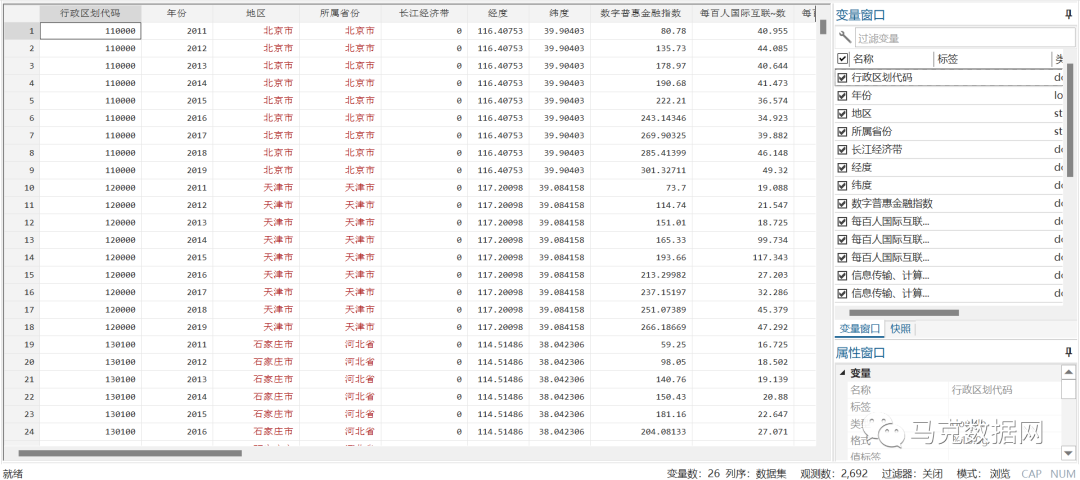Uncheck the 纬度 variable checkbox
This screenshot has width=1080, height=480.
842,185
